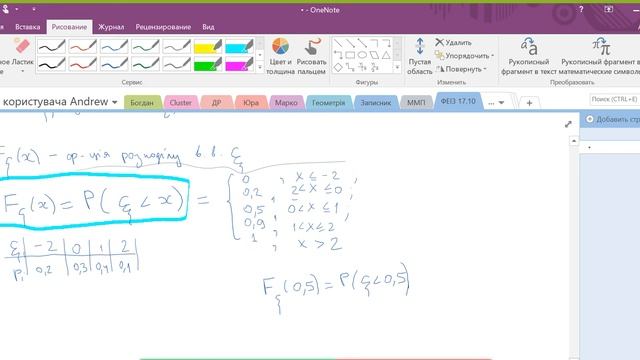Open Ribbon Display Options in the title bar
The width and height of the screenshot is (640, 360).
pyautogui.click(x=609, y=9)
